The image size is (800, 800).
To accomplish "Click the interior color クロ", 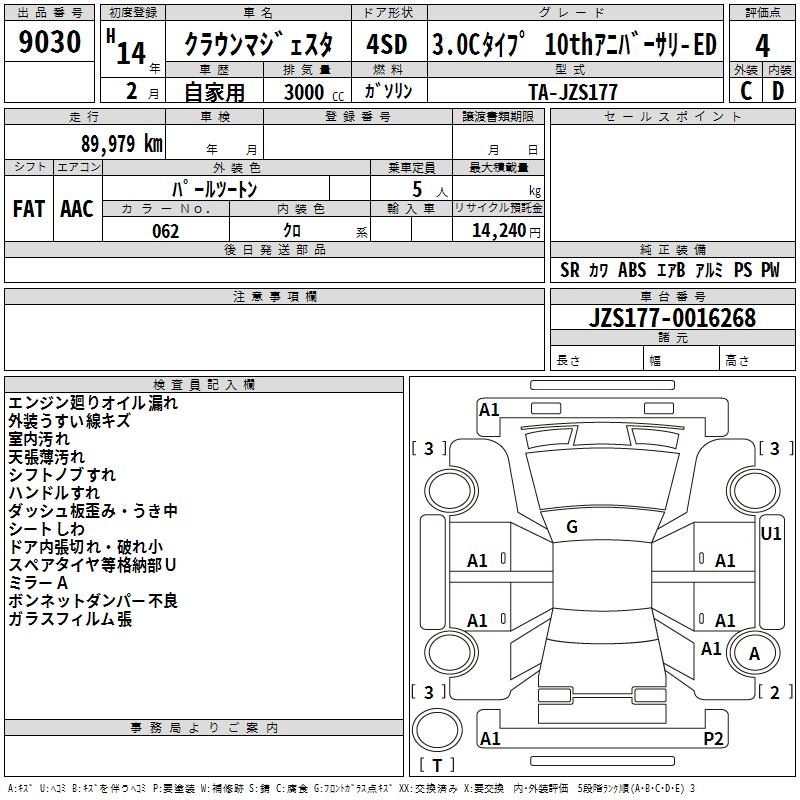I will point(292,231).
